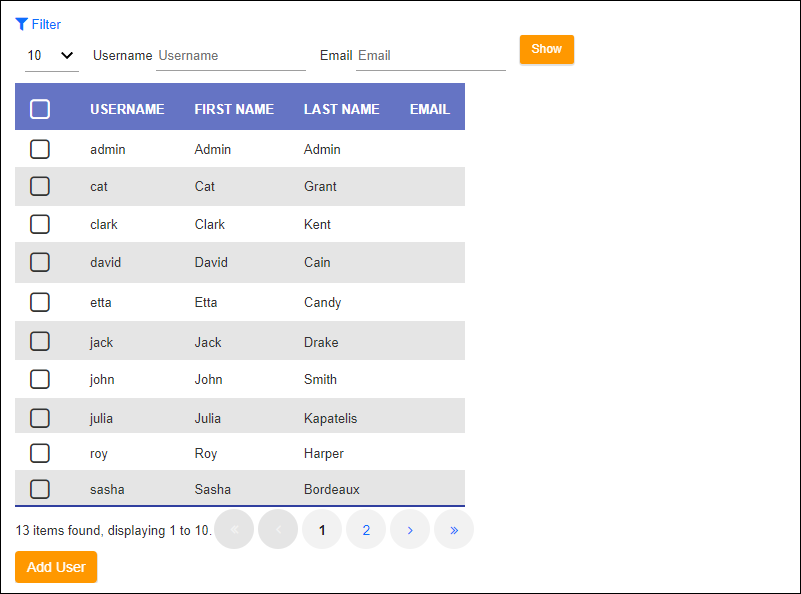Click the Filter funnel icon
This screenshot has width=801, height=594.
click(x=21, y=24)
